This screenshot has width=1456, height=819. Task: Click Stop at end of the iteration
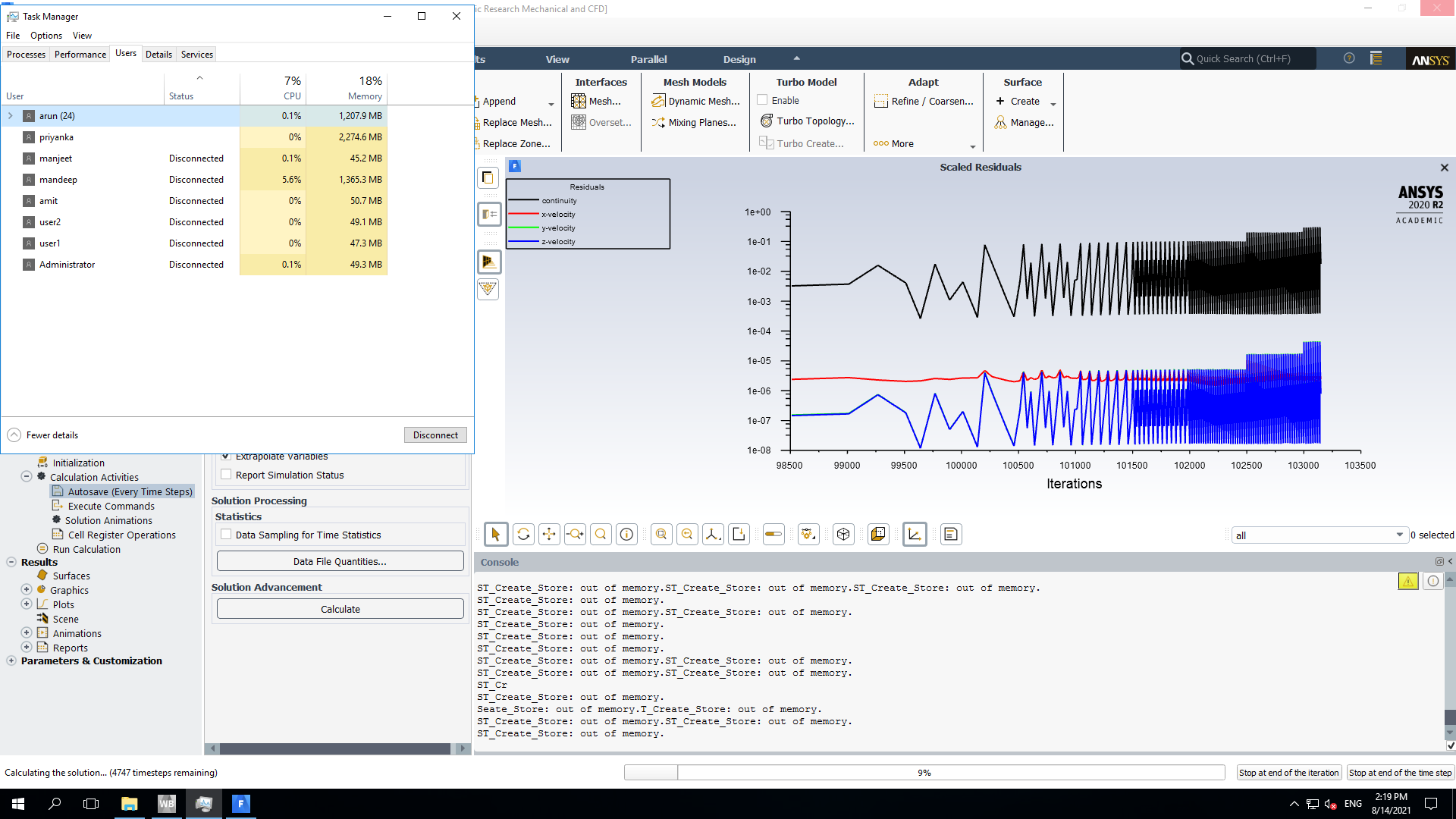(x=1288, y=773)
